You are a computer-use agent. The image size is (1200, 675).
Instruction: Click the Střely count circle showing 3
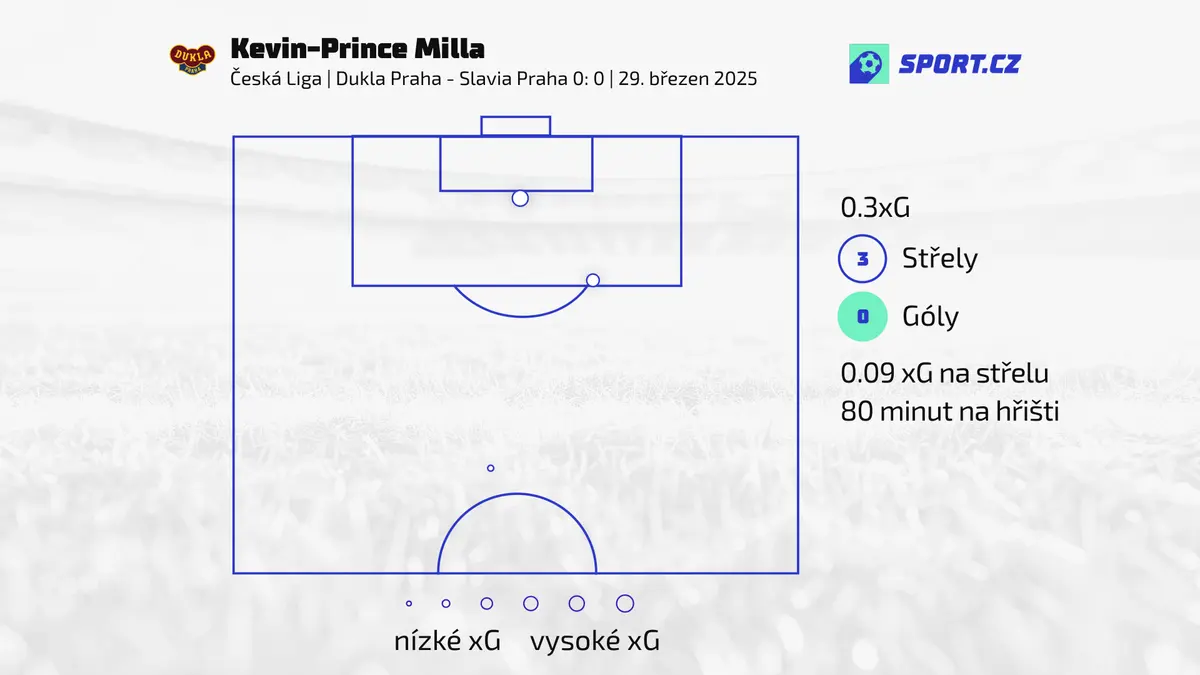click(862, 260)
